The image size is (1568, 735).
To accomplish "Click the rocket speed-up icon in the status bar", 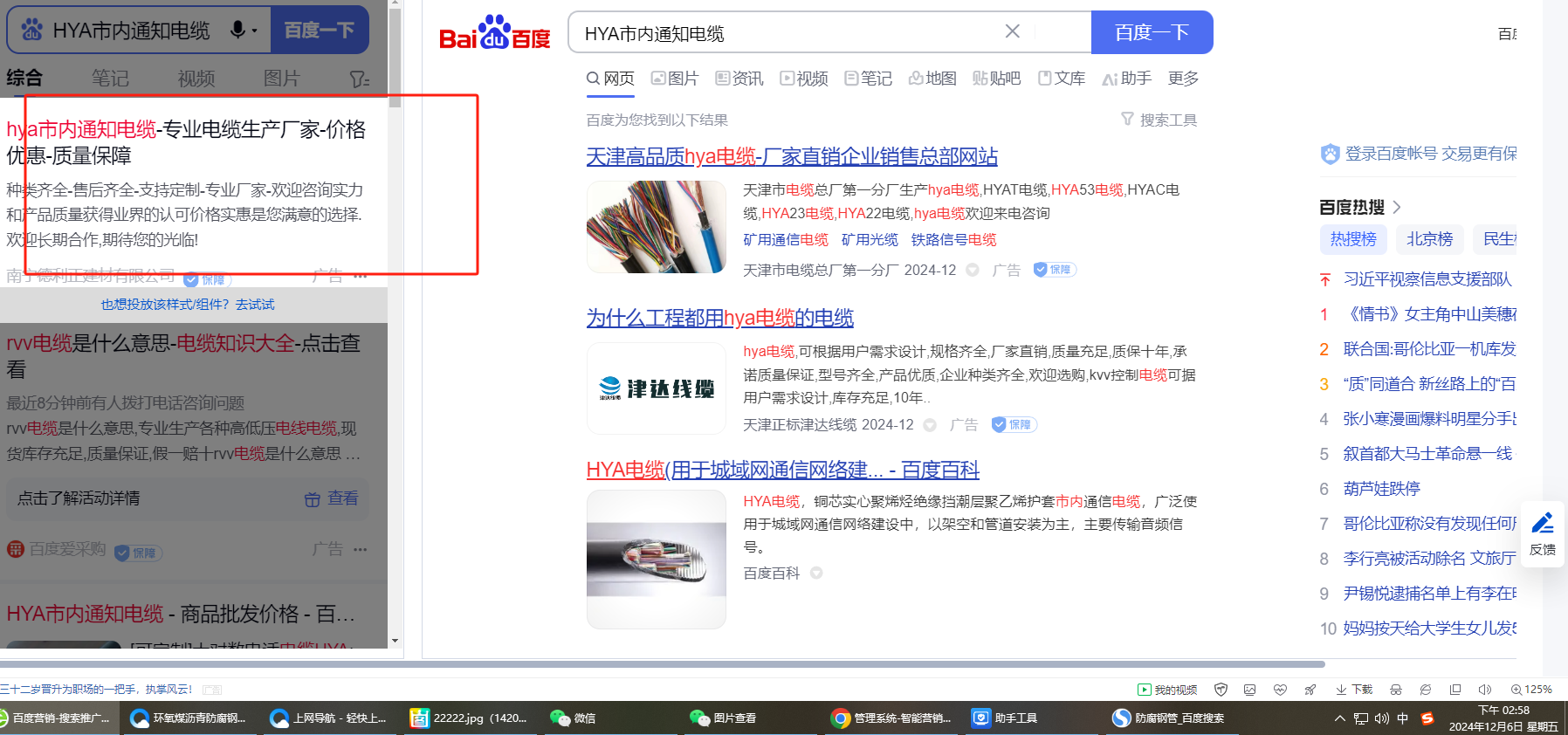I will pos(1310,690).
